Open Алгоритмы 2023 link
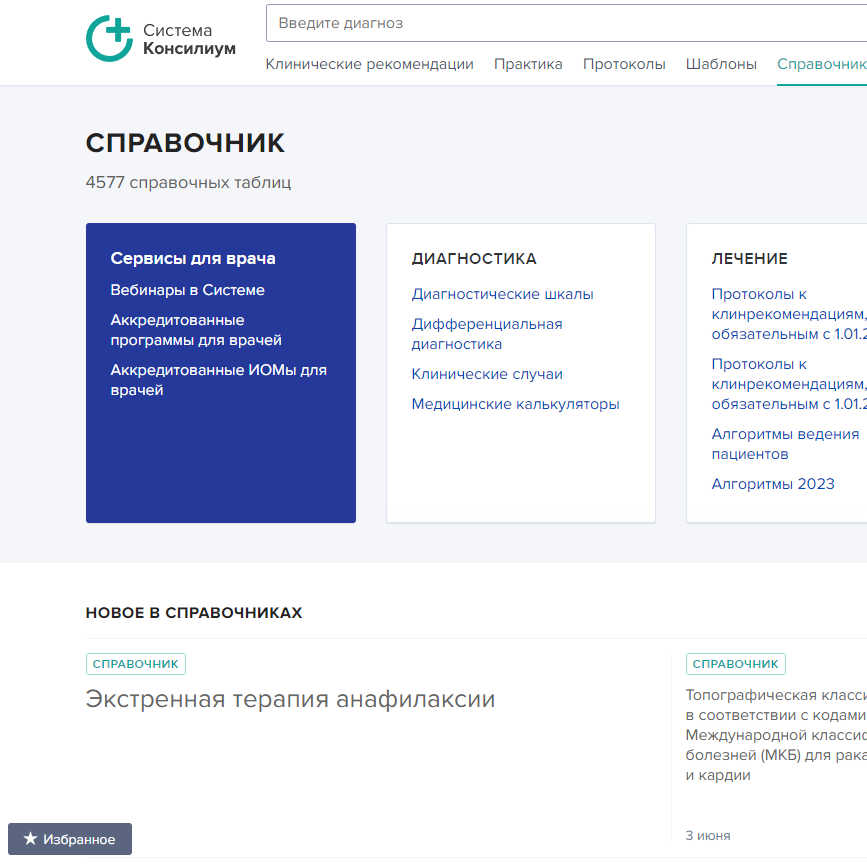The height and width of the screenshot is (867, 867). 772,484
